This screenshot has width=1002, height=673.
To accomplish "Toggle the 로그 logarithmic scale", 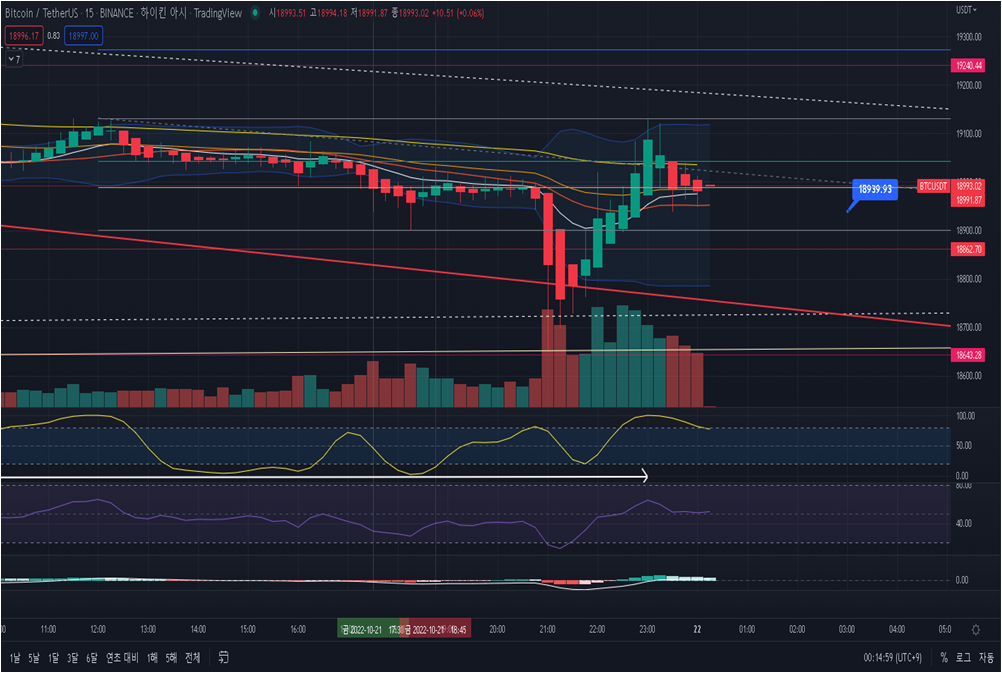I will tap(963, 657).
